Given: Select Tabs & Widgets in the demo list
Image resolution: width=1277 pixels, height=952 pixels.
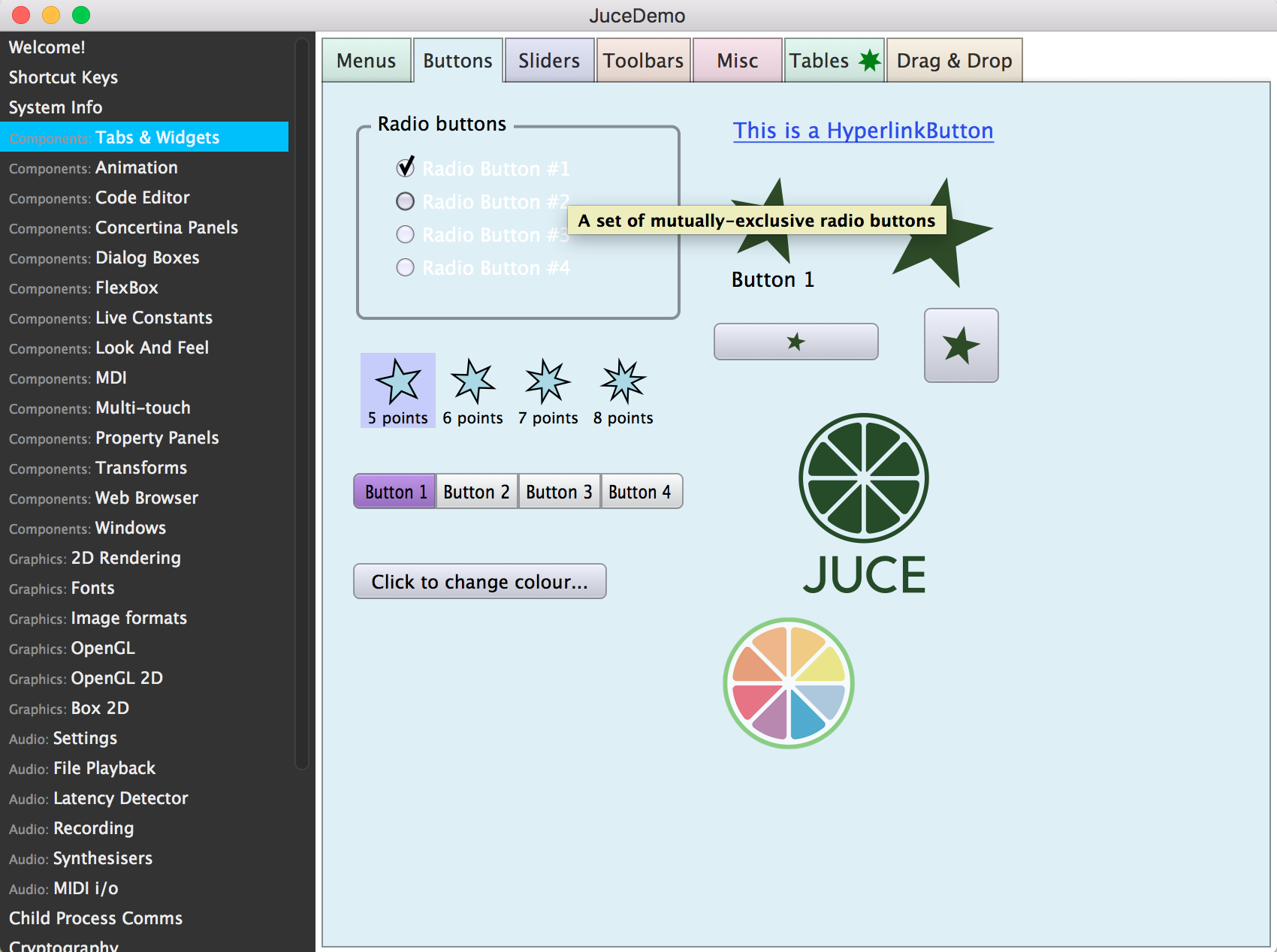Looking at the screenshot, I should tap(144, 137).
